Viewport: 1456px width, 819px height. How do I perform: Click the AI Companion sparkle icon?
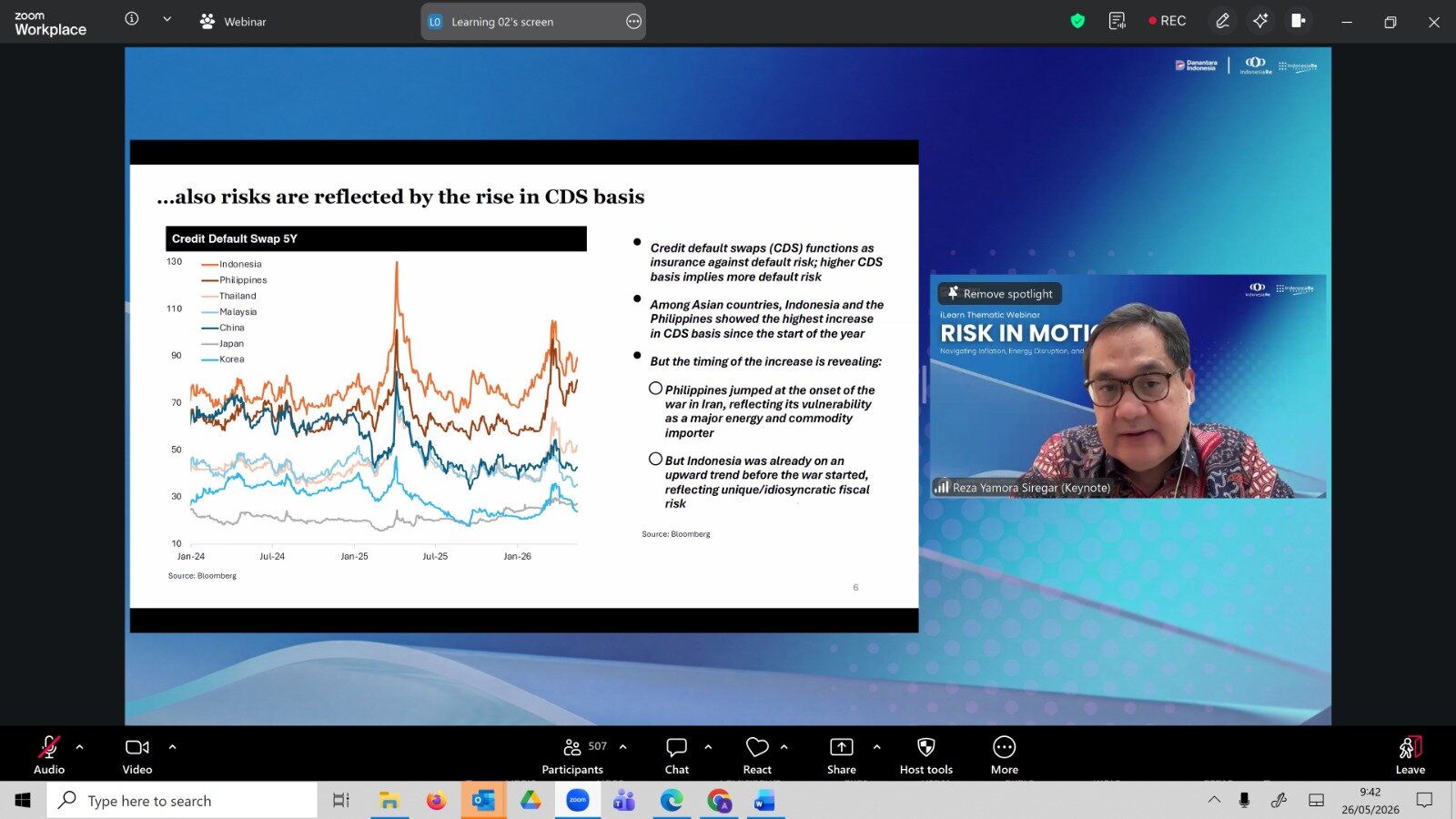[x=1260, y=21]
